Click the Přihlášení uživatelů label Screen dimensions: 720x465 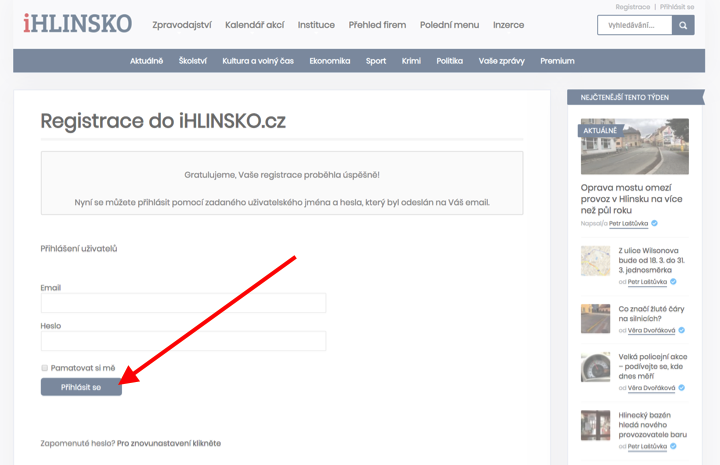[79, 249]
